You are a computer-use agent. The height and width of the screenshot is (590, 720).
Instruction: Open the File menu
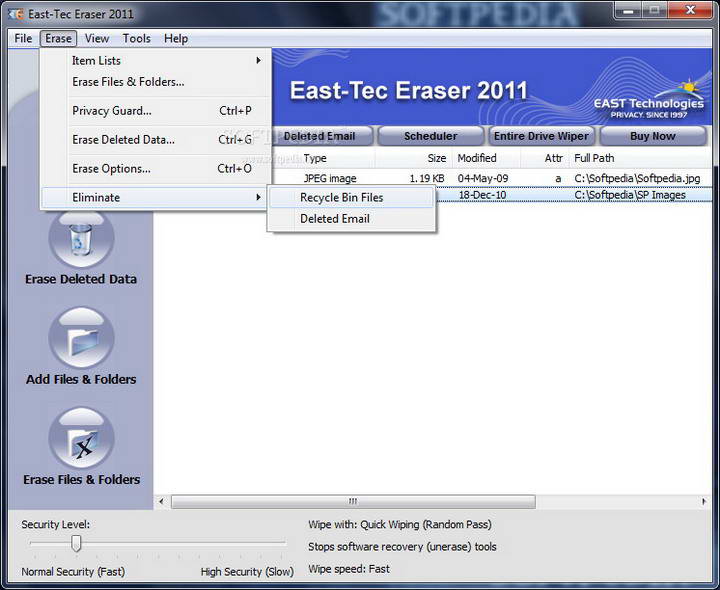[x=23, y=39]
